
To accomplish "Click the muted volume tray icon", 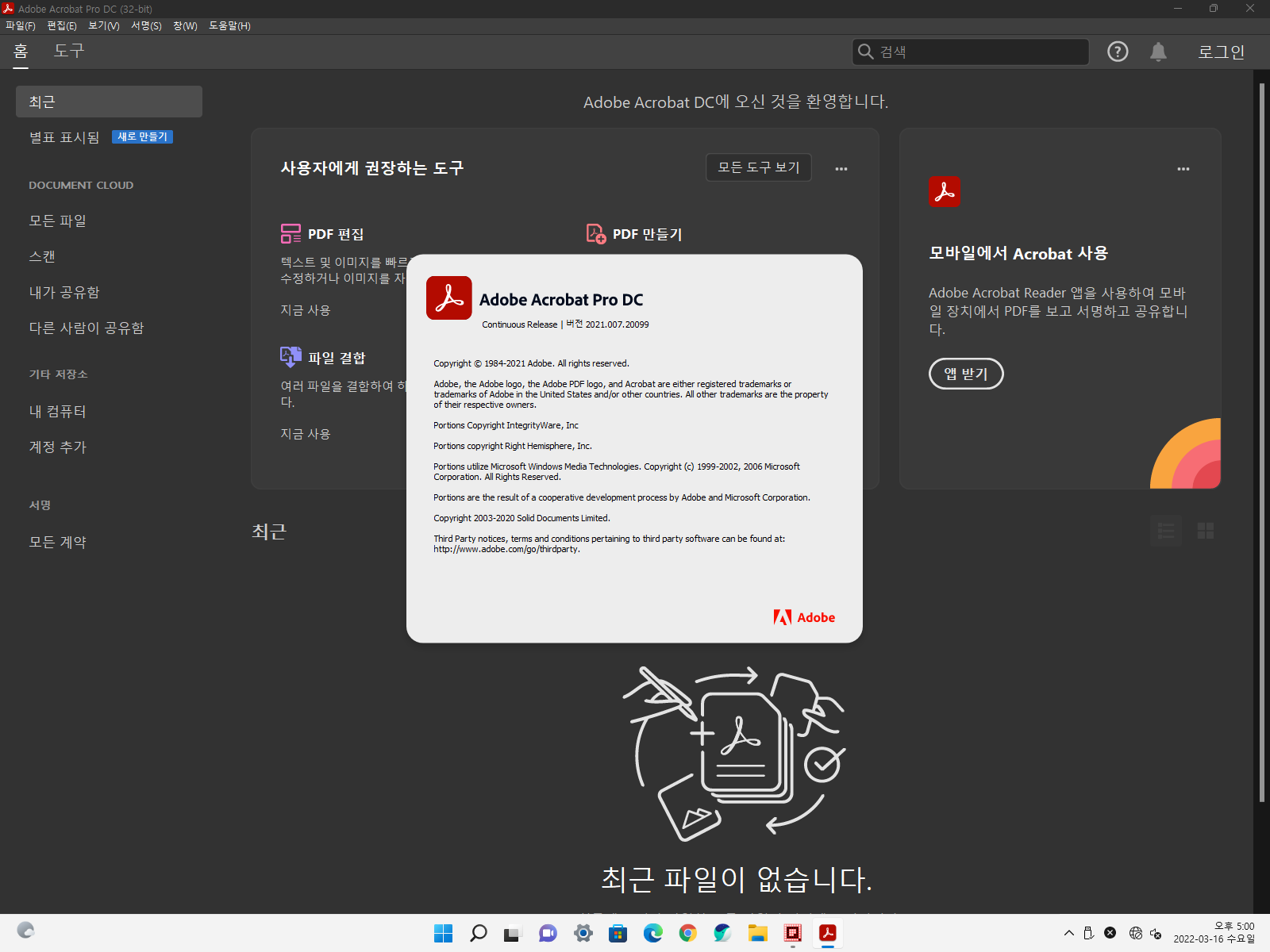I will (1156, 933).
